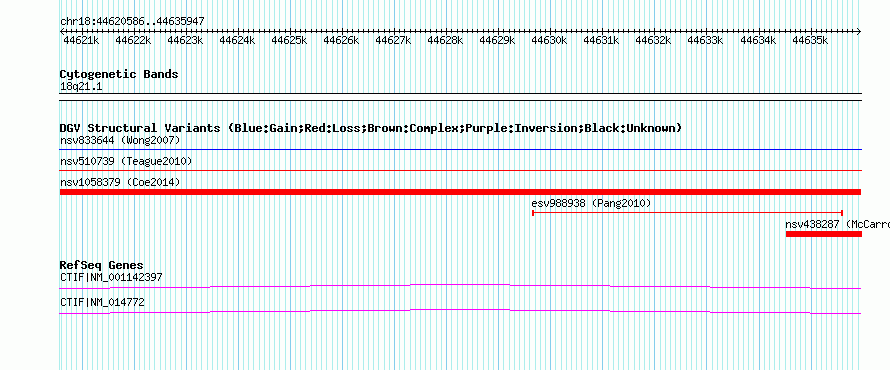Viewport: 890px width, 370px height.
Task: Click the thick red nsv1058379 loss bar
Action: click(460, 192)
